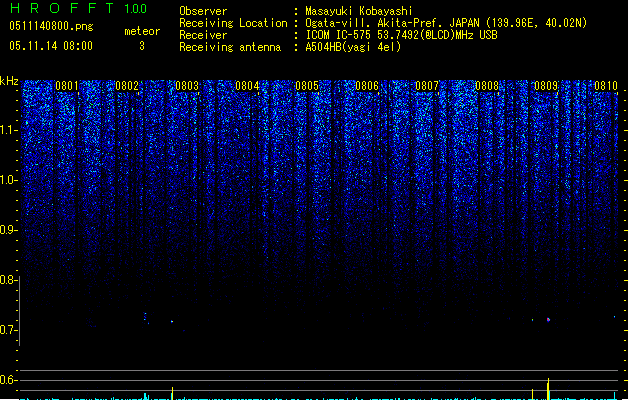Click observer name Masayuki Kobayashi
629x400 pixels.
coord(359,11)
